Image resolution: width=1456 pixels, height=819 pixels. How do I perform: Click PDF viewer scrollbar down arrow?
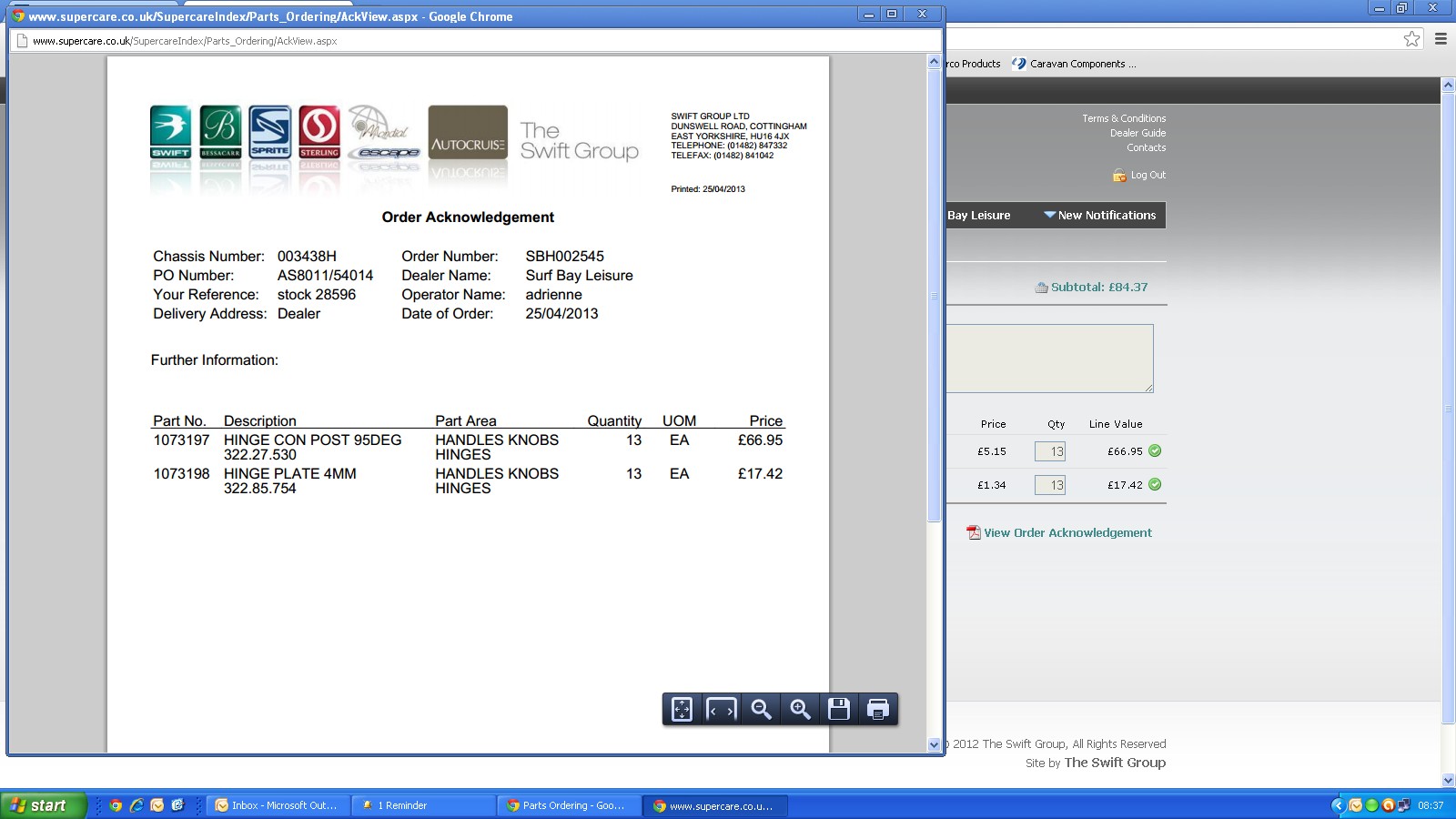(x=934, y=744)
